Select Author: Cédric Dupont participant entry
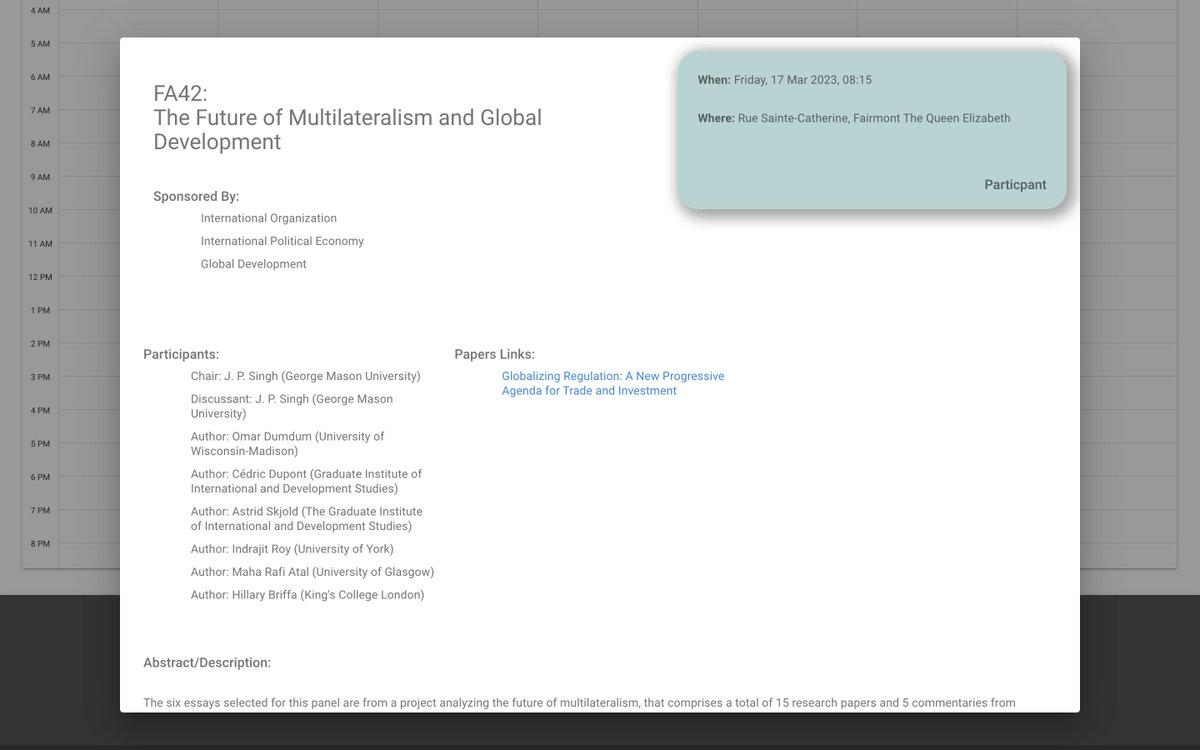The image size is (1200, 750). pyautogui.click(x=306, y=480)
